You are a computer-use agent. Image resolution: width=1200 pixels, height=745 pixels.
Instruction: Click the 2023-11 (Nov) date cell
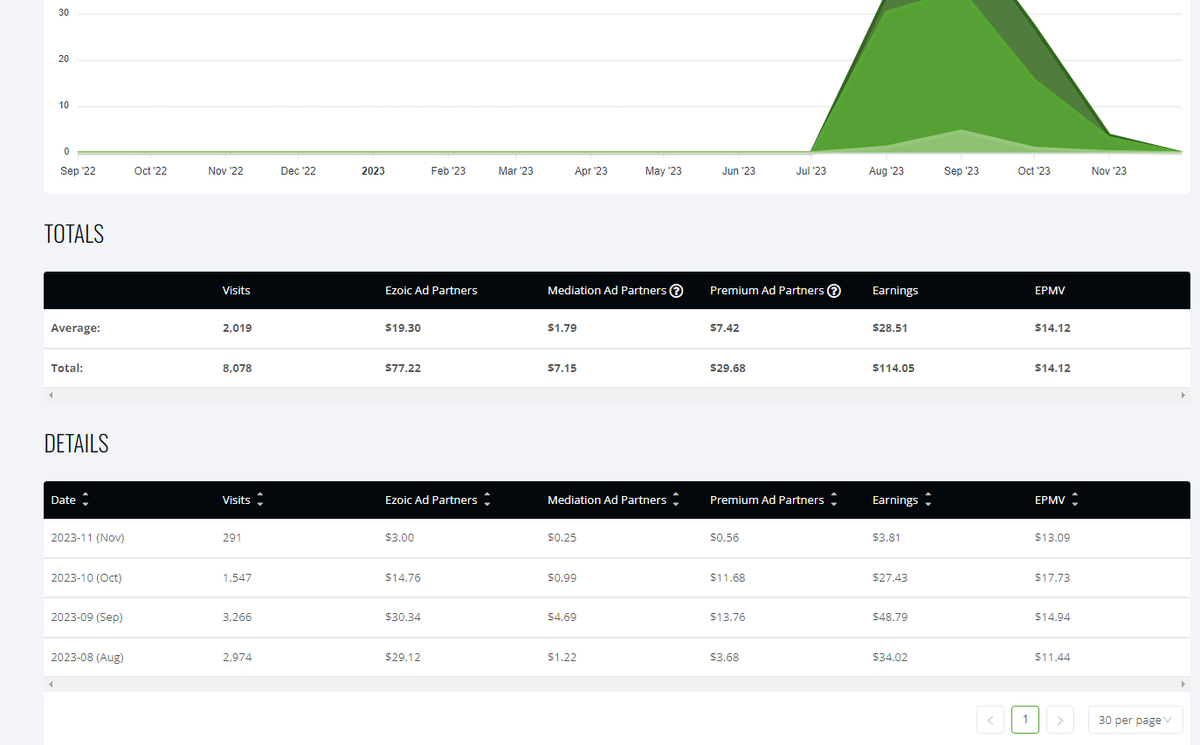tap(87, 537)
